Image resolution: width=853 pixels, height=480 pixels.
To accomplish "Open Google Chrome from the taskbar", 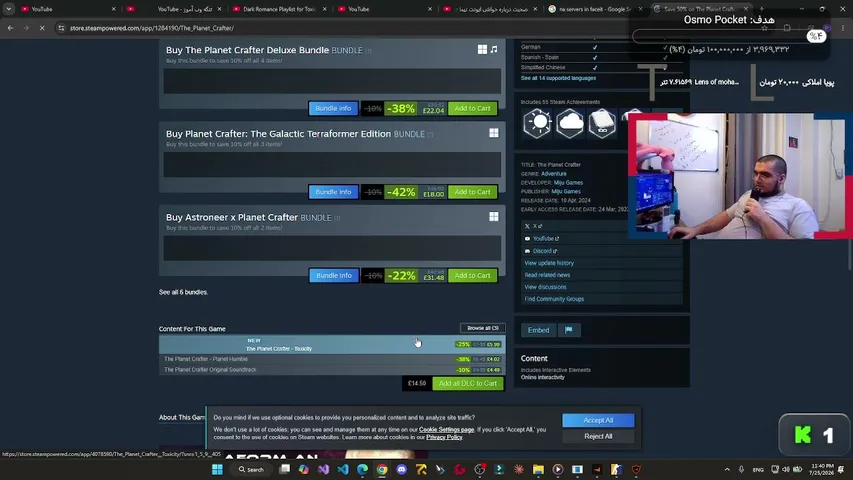I will pyautogui.click(x=382, y=469).
